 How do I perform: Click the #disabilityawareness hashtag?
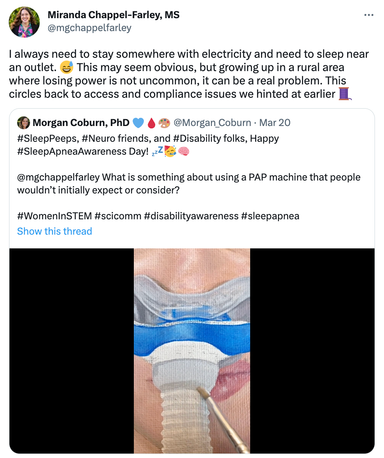tap(191, 216)
